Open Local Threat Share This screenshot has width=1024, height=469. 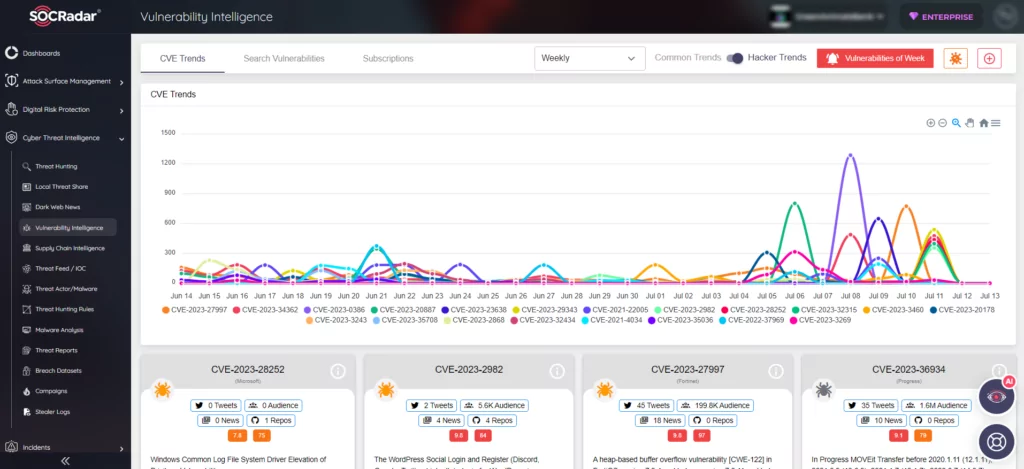click(x=61, y=187)
